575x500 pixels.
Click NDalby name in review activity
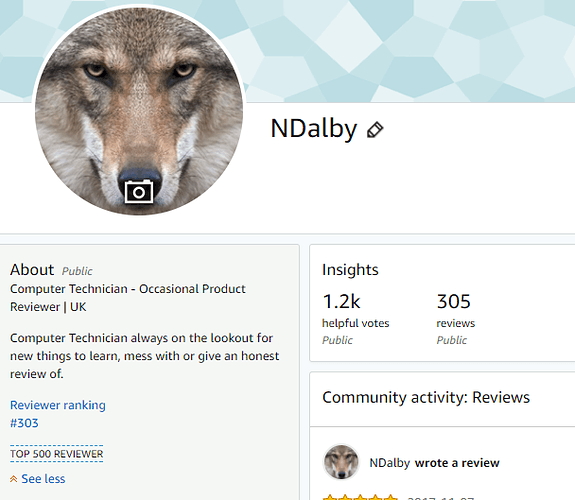pyautogui.click(x=389, y=463)
